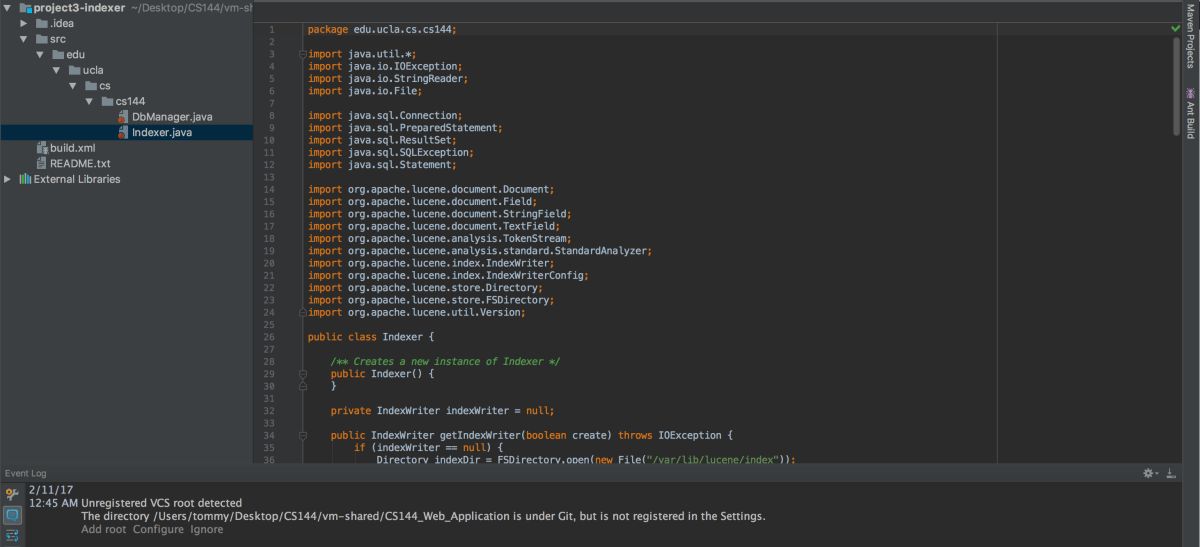Fold the import block end marker on line 24

coord(302,312)
